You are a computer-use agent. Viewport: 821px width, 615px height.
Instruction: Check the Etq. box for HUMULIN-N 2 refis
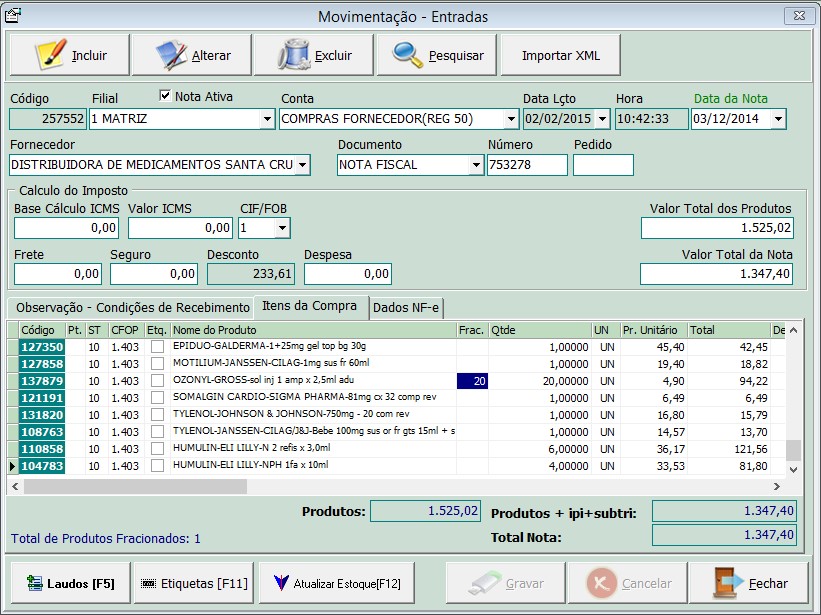pyautogui.click(x=157, y=449)
